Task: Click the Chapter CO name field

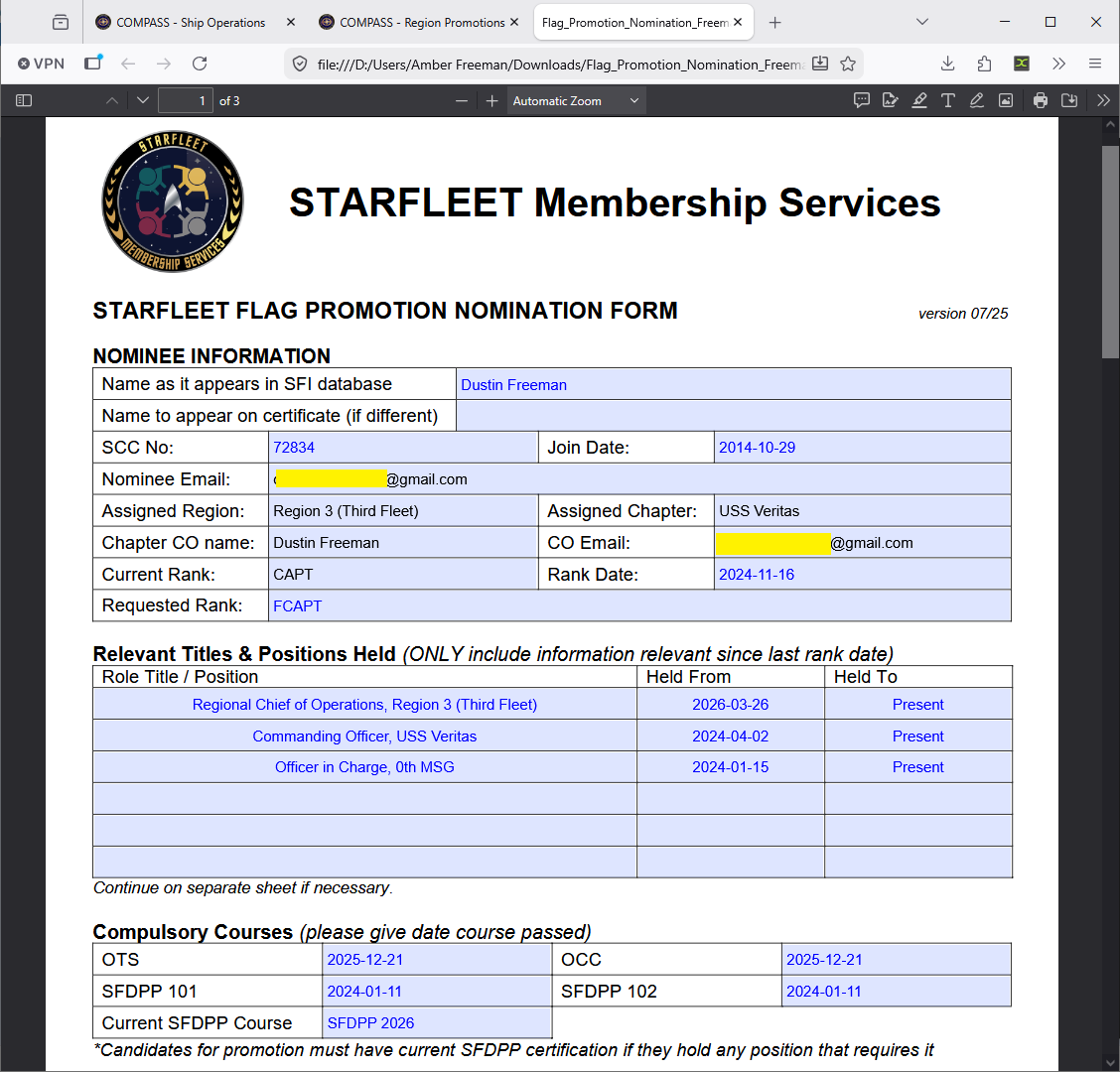Action: pos(403,543)
